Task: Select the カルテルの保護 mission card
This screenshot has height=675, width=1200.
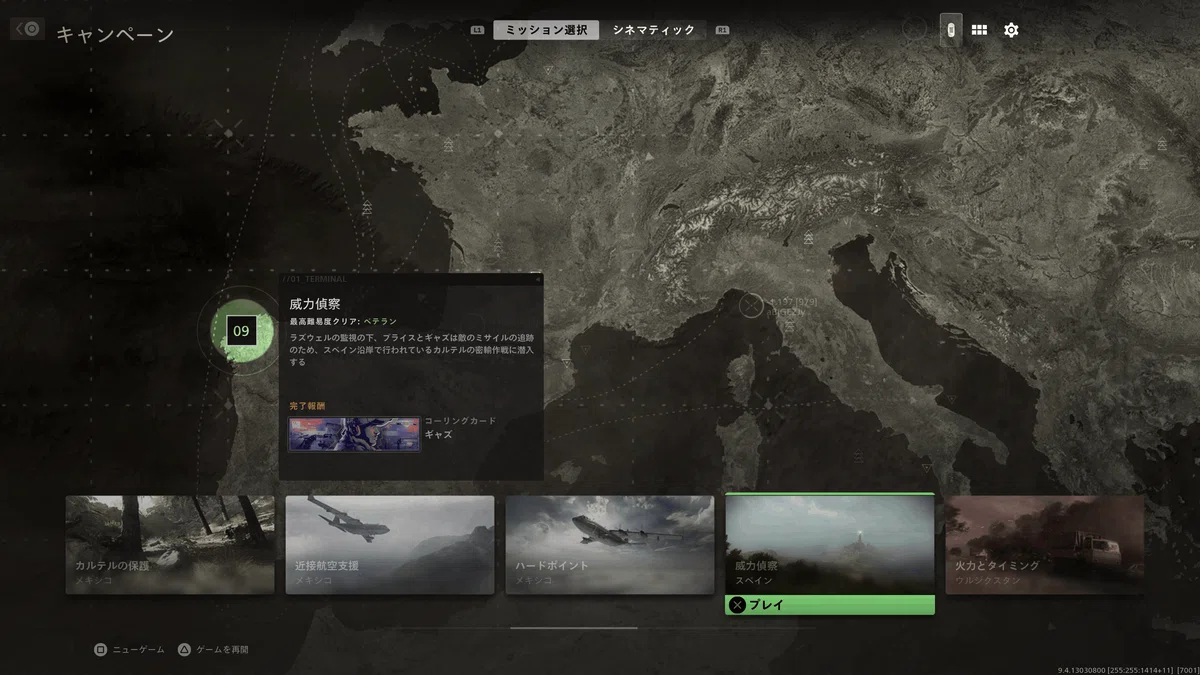Action: tap(170, 545)
